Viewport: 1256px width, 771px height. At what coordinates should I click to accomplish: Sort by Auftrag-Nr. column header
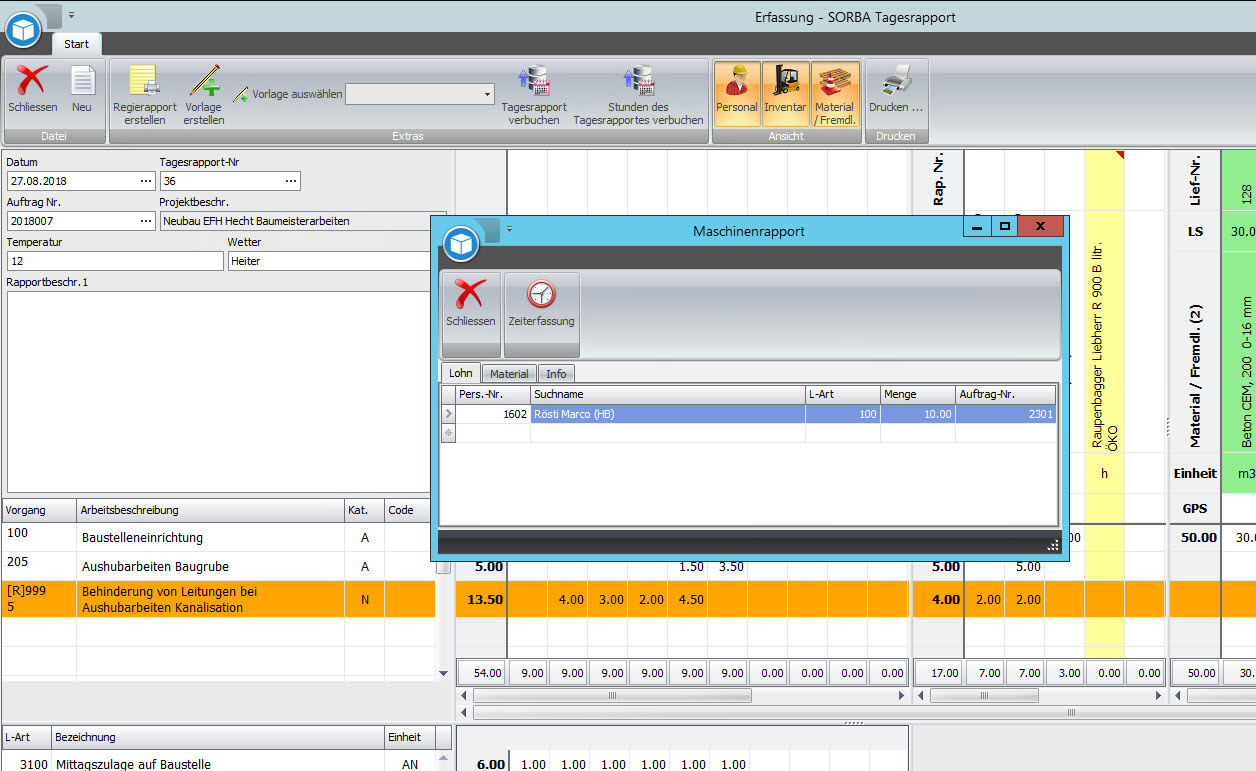pyautogui.click(x=1006, y=395)
